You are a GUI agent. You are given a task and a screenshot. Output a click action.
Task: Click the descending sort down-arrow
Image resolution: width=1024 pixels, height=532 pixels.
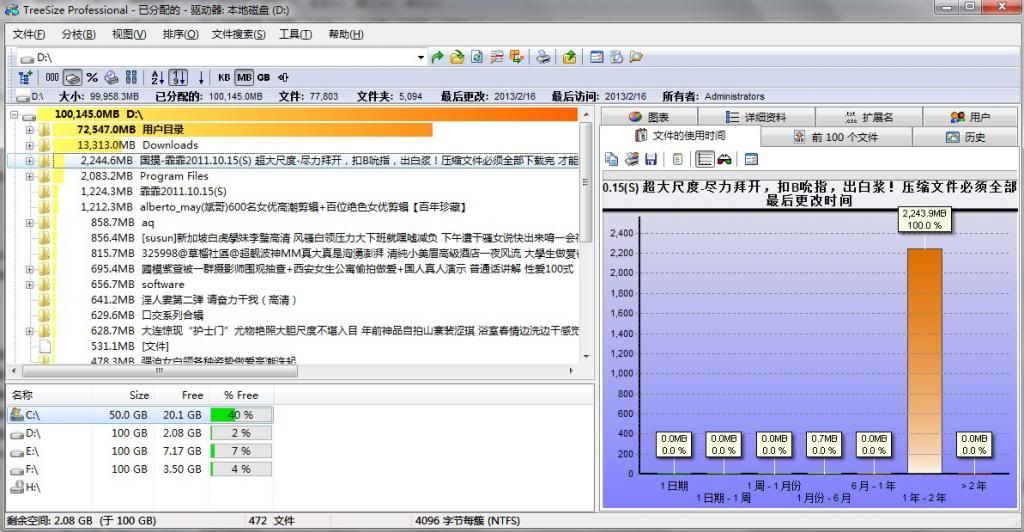(201, 78)
